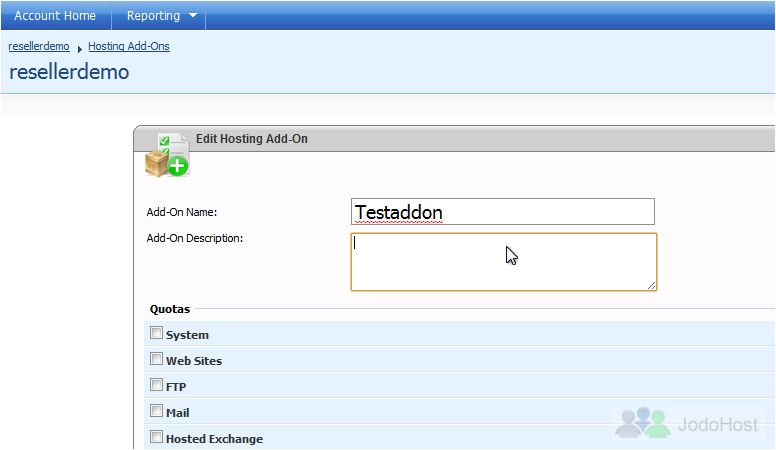Click the Quotas section heading

point(170,309)
